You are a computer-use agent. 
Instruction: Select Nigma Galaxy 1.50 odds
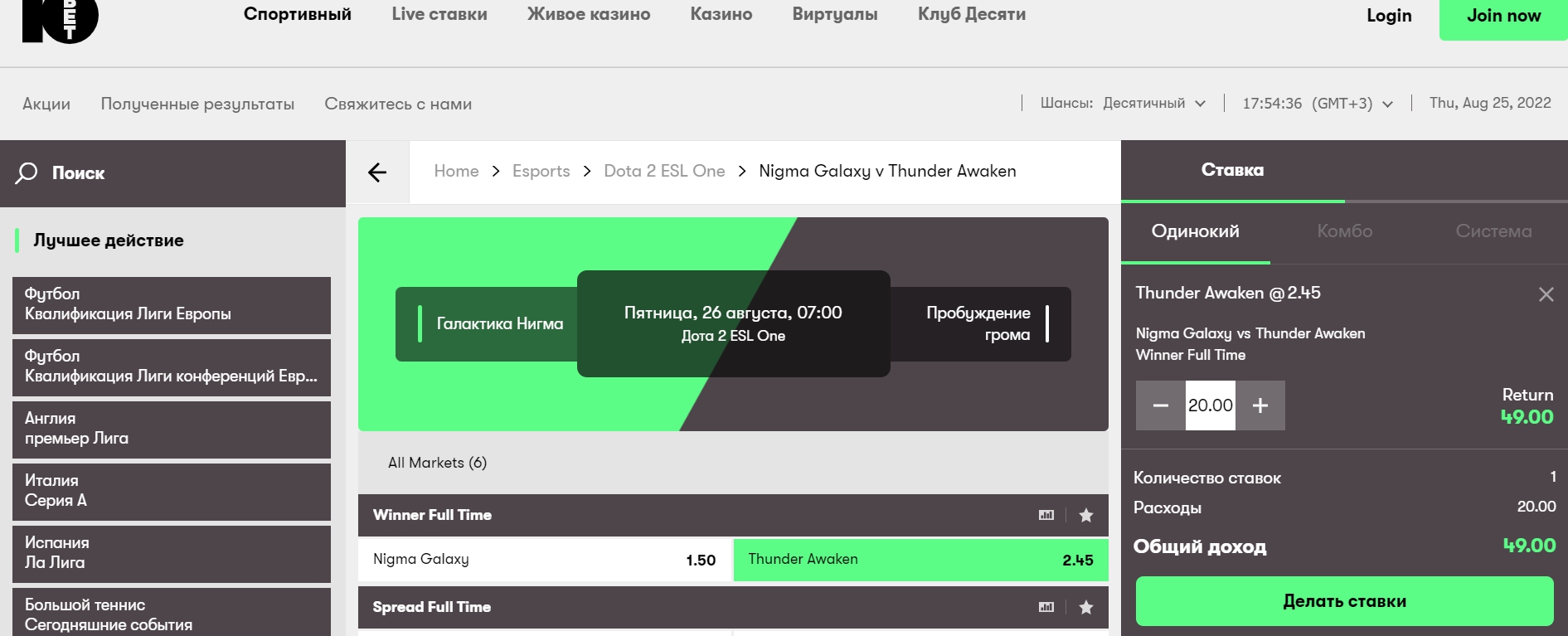[x=545, y=560]
